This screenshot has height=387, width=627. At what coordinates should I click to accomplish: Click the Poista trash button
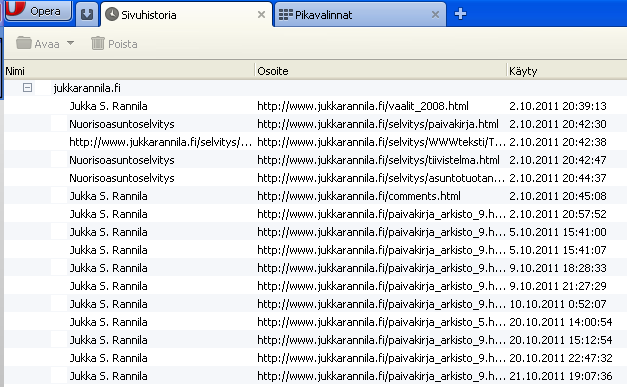click(114, 44)
